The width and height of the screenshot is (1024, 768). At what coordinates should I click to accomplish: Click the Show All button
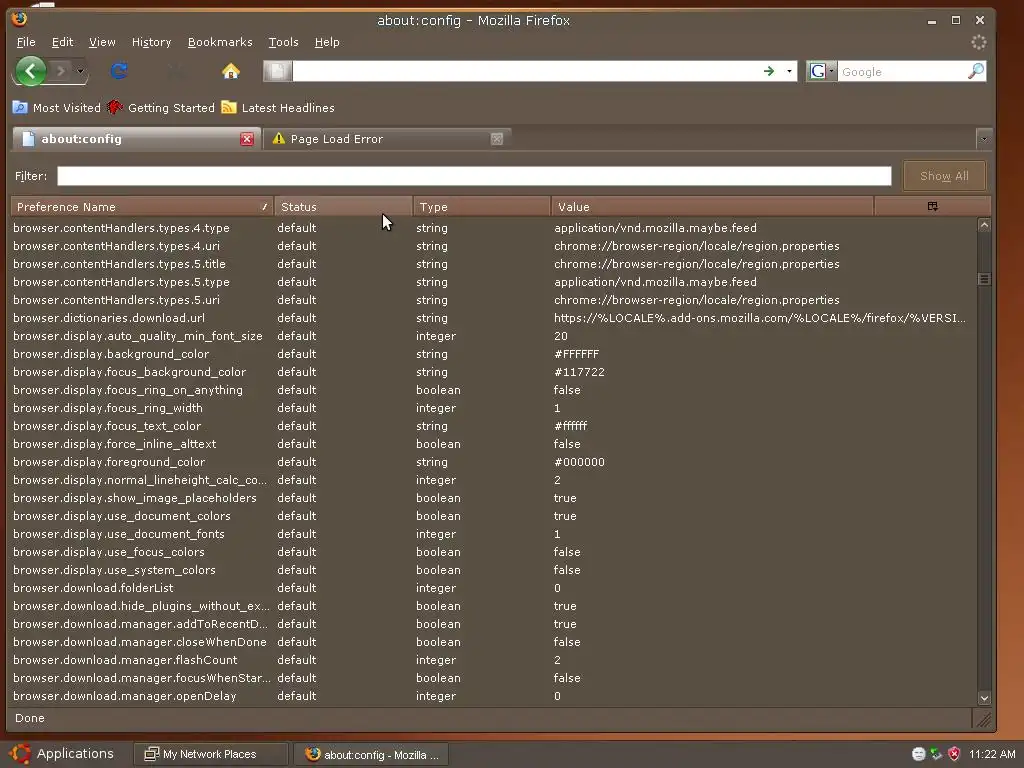(944, 176)
